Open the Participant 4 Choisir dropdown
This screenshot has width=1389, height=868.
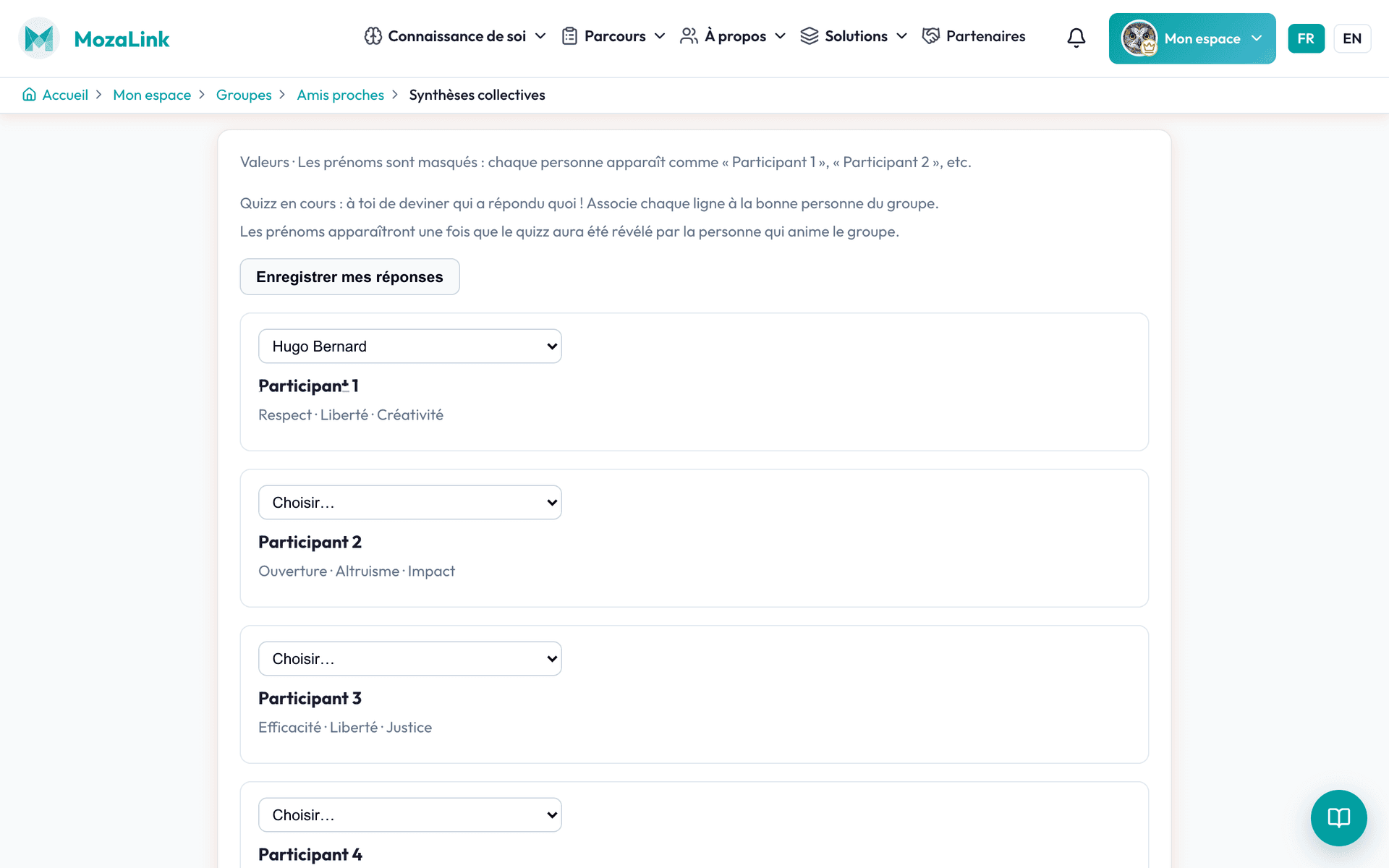point(410,815)
